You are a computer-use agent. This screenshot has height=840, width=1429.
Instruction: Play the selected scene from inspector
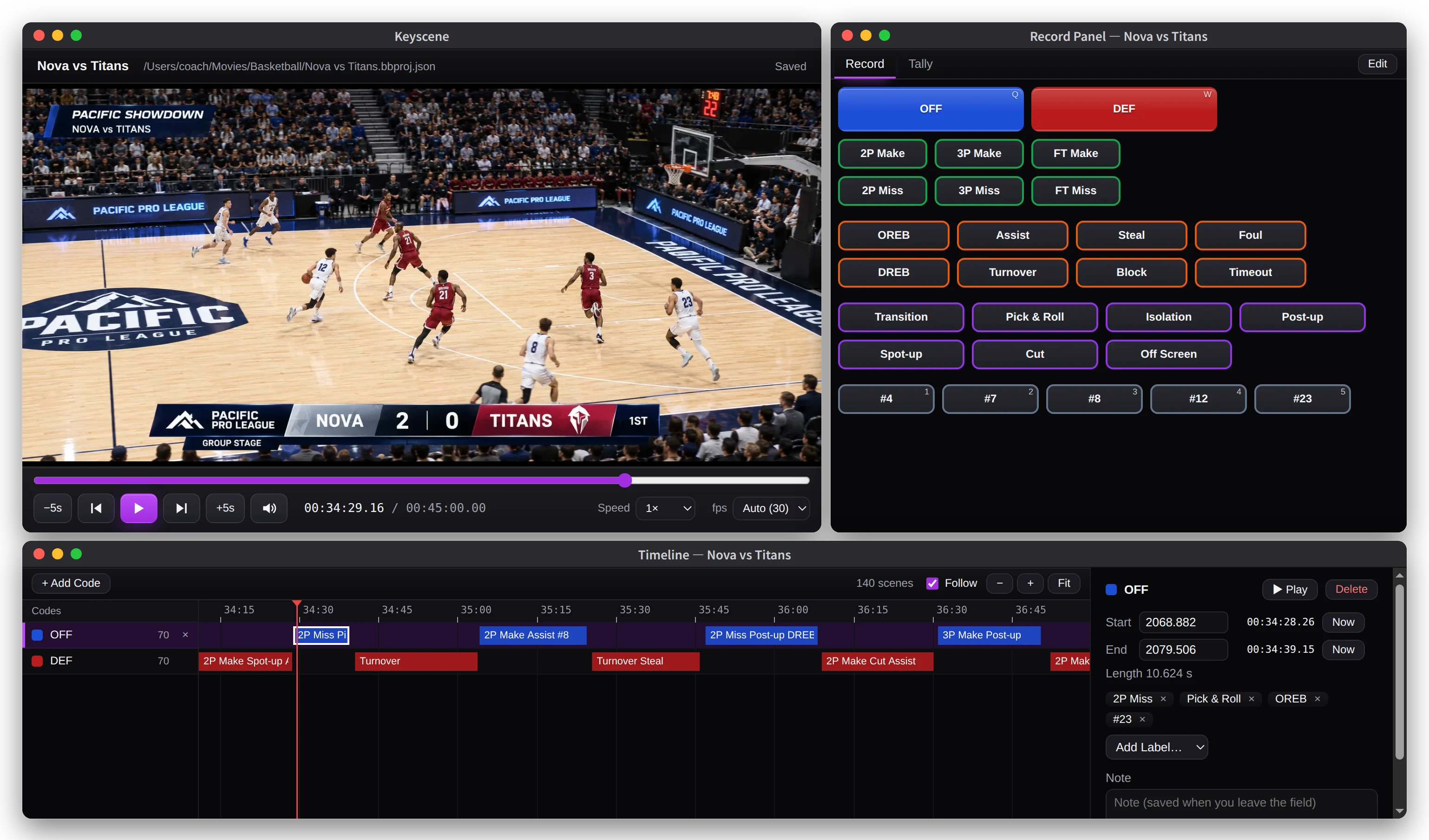(x=1290, y=589)
